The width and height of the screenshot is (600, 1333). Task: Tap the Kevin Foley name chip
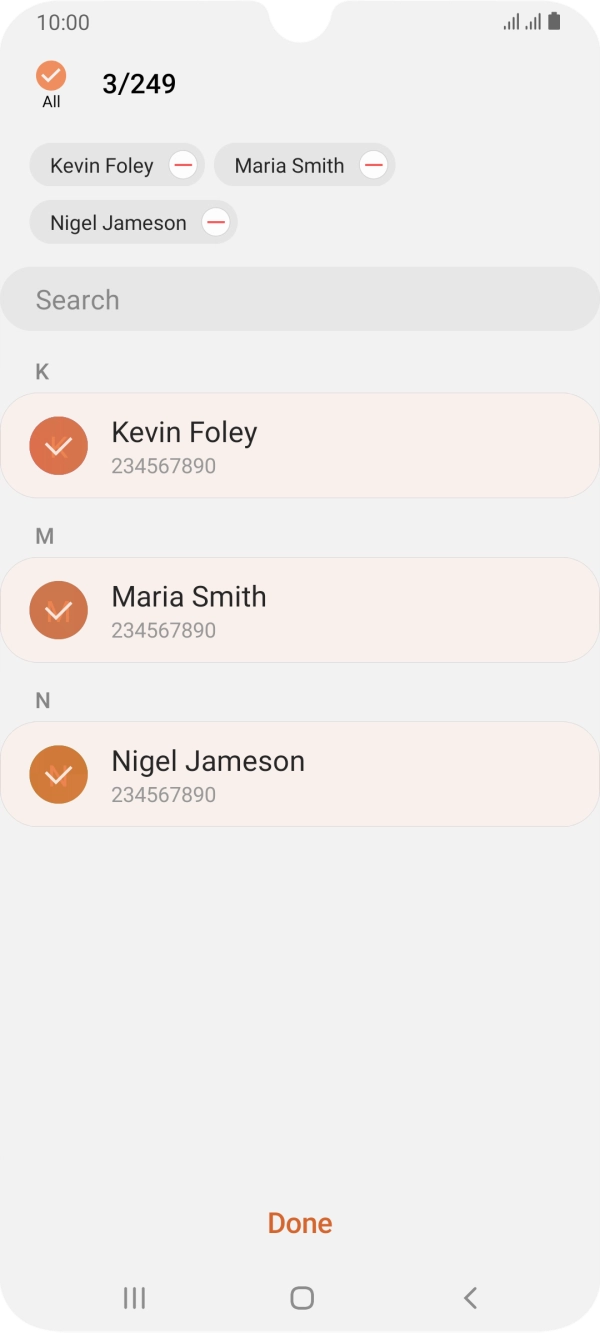pyautogui.click(x=102, y=165)
